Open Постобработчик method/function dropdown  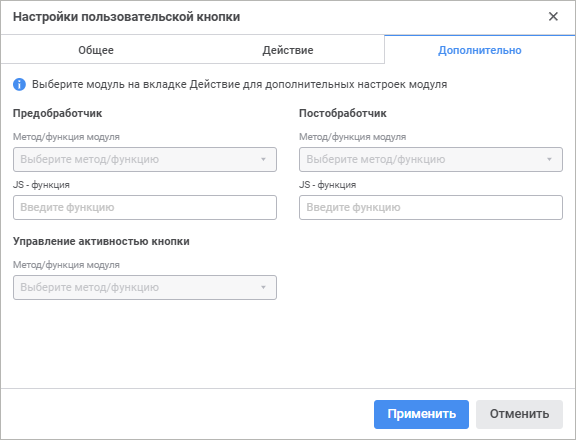click(431, 159)
